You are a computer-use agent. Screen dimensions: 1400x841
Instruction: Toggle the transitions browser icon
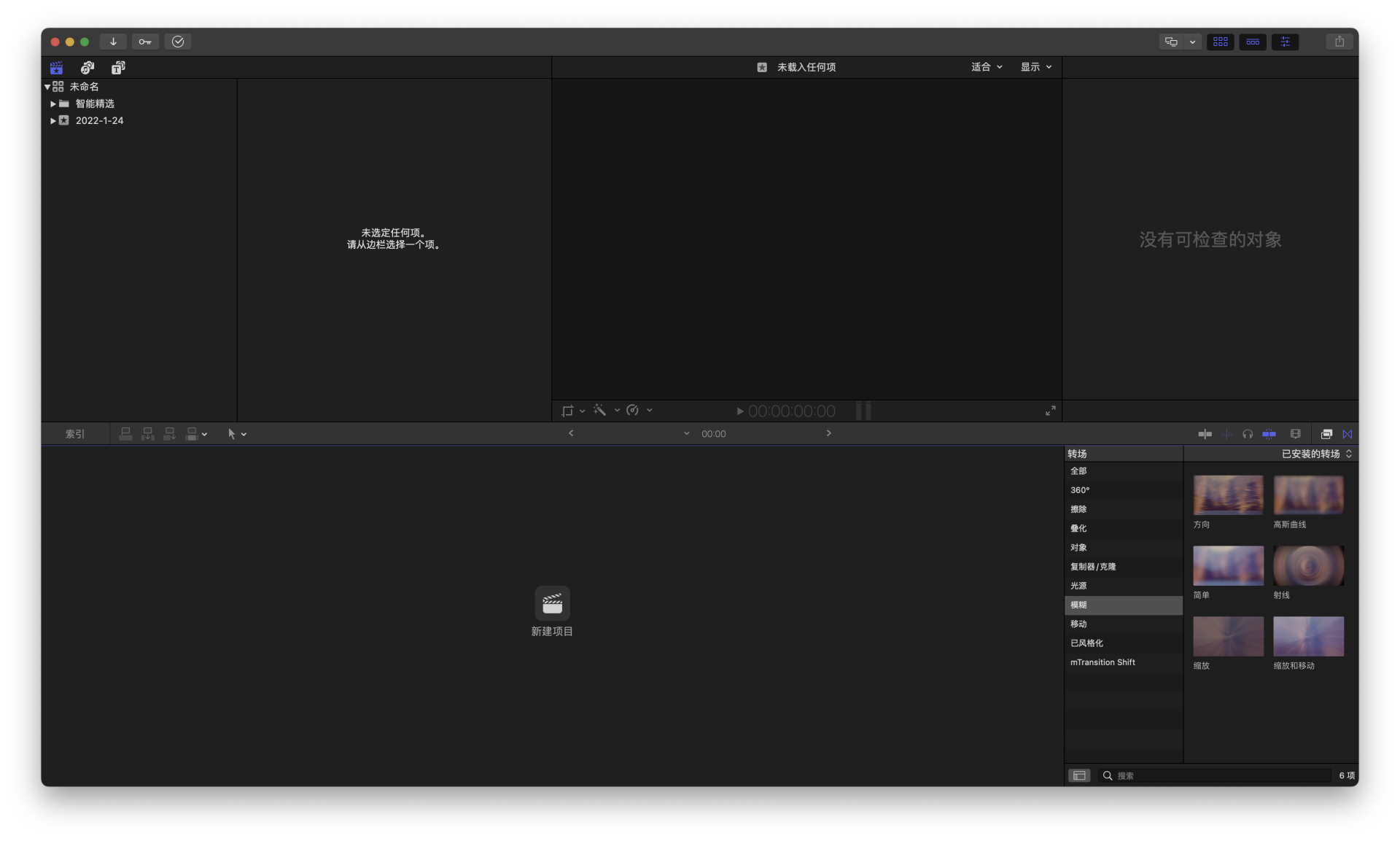[x=1347, y=434]
